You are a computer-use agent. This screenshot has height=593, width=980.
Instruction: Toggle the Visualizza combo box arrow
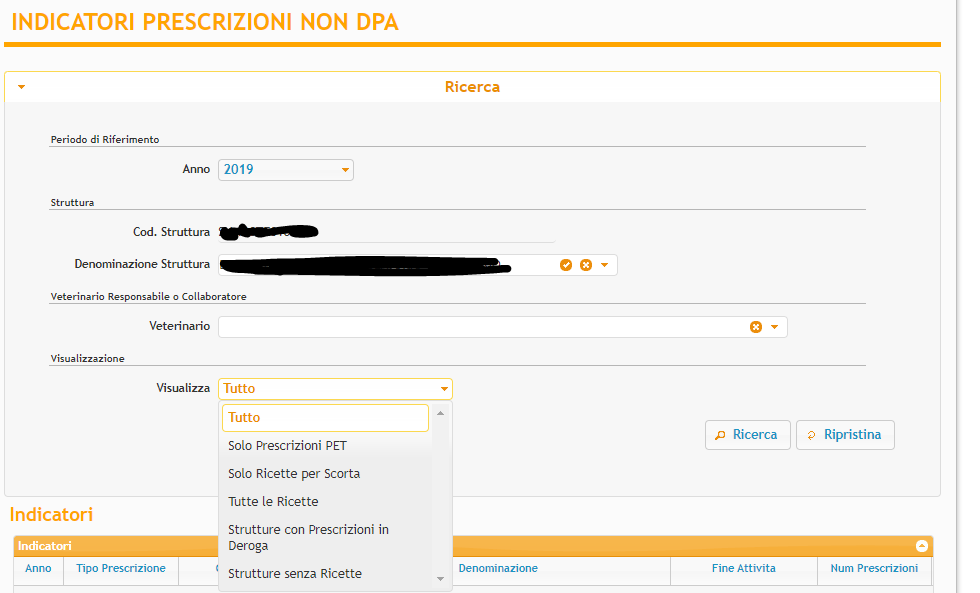tap(444, 389)
